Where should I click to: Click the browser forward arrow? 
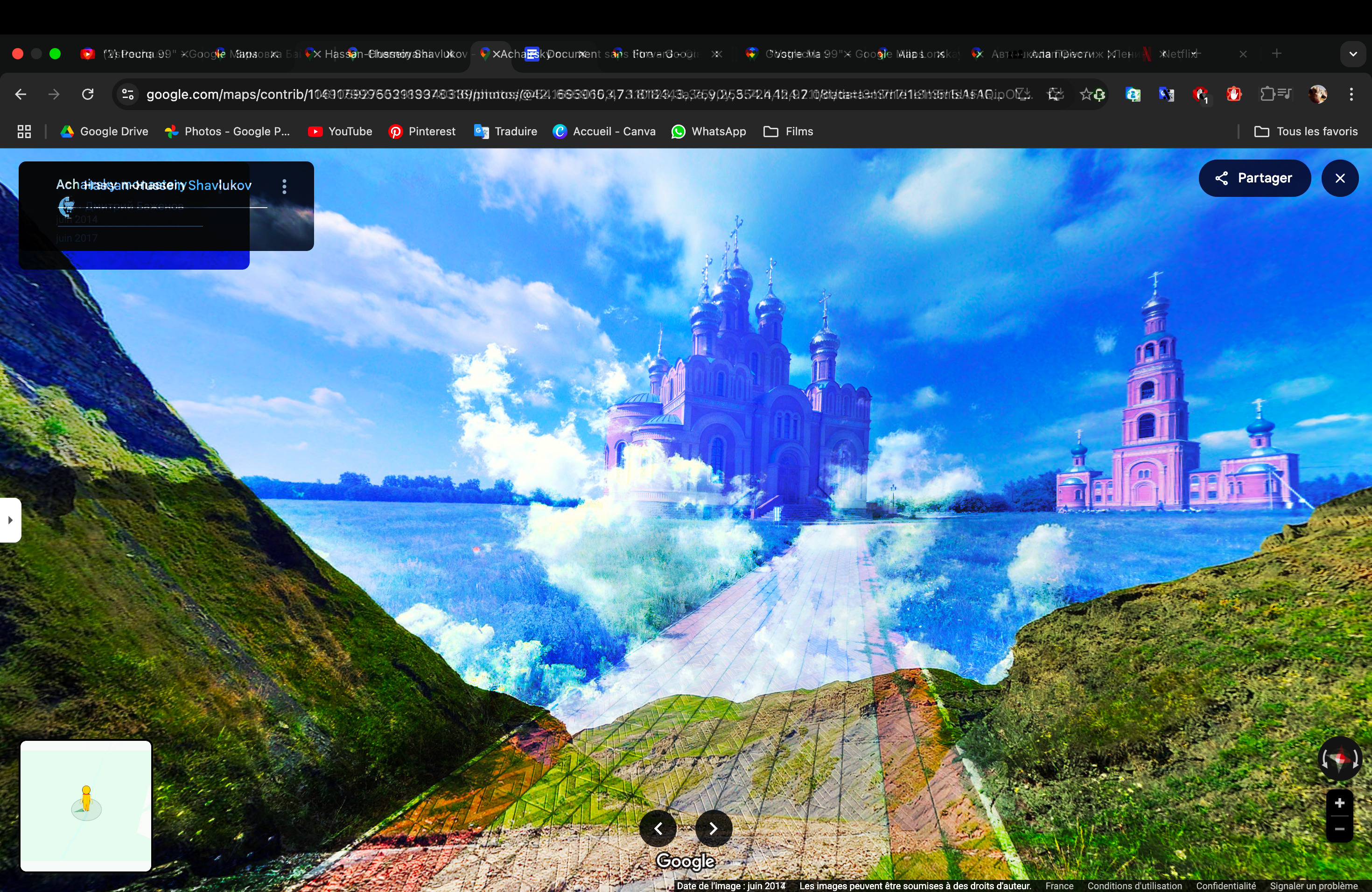[x=54, y=95]
